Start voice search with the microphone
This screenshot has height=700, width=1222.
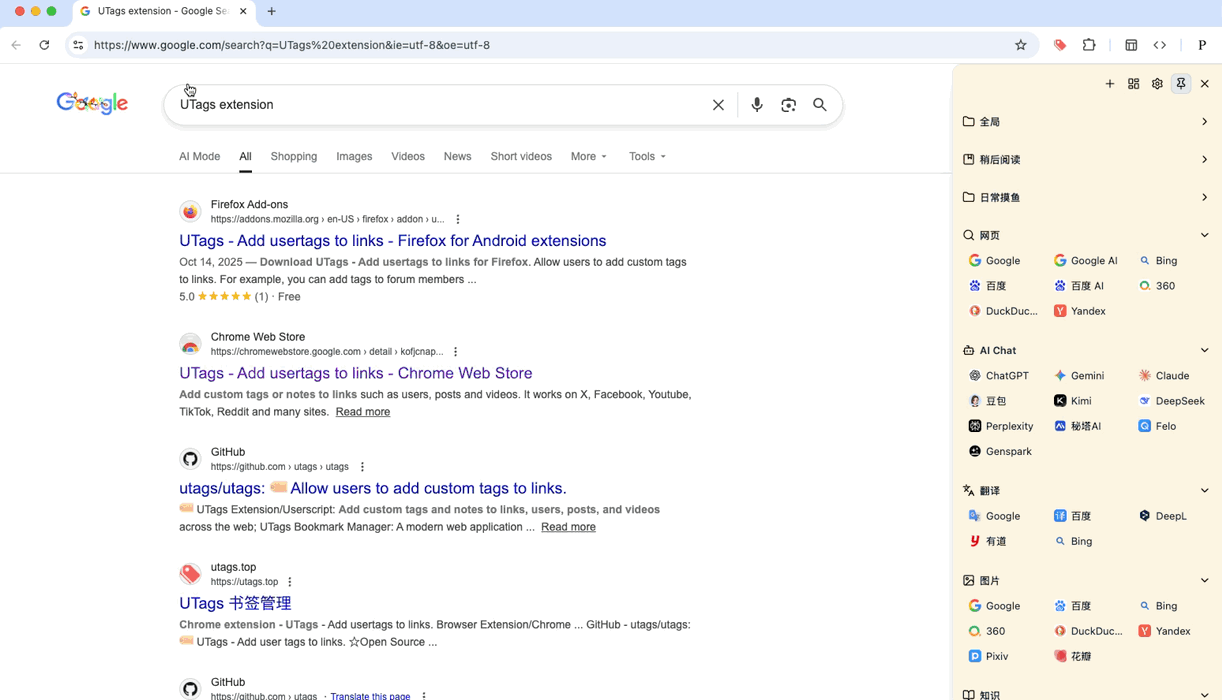757,105
